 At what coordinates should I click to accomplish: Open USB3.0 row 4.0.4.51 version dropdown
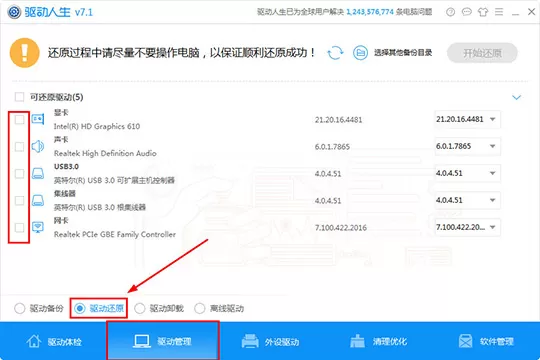(467, 173)
